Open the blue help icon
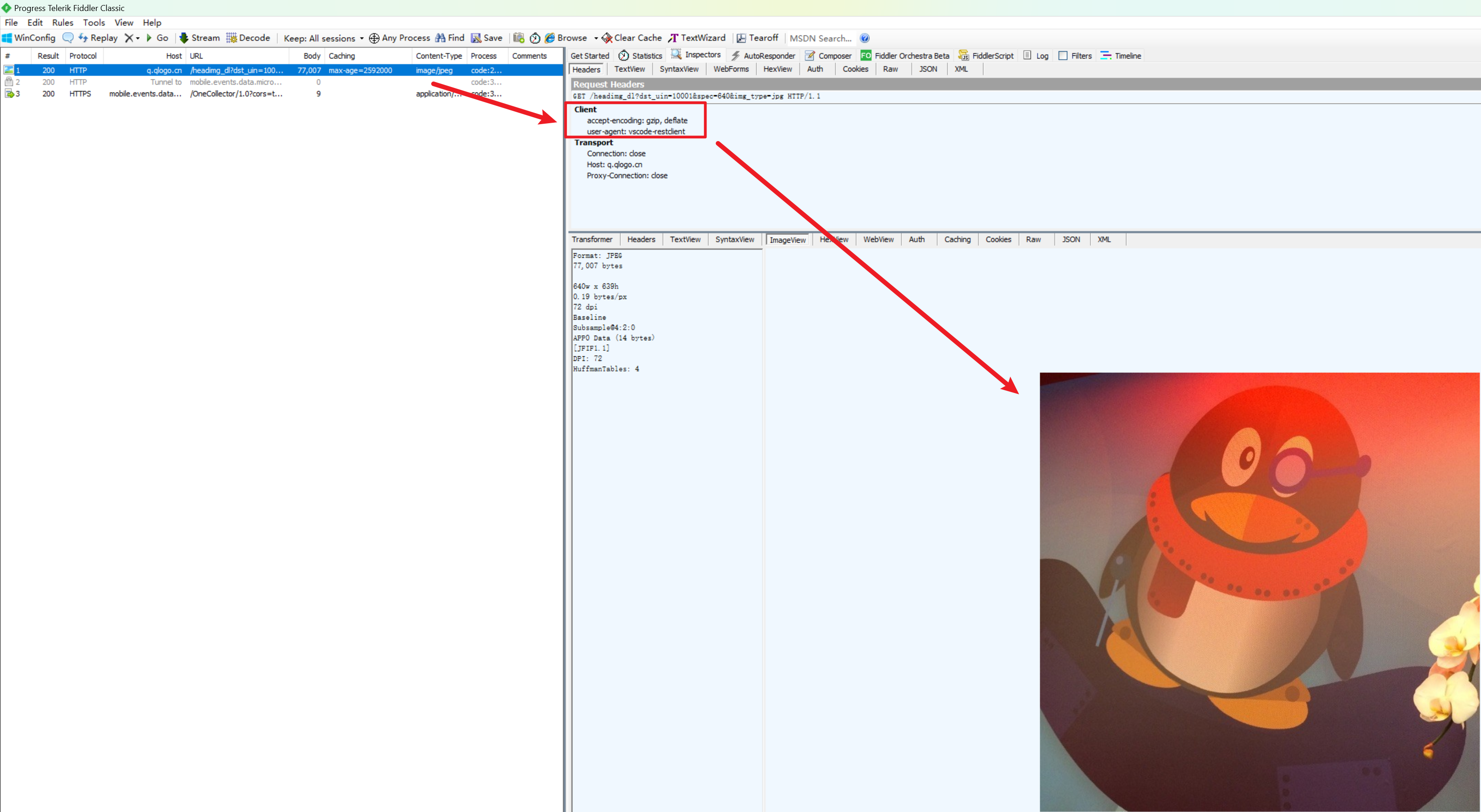 click(x=865, y=38)
